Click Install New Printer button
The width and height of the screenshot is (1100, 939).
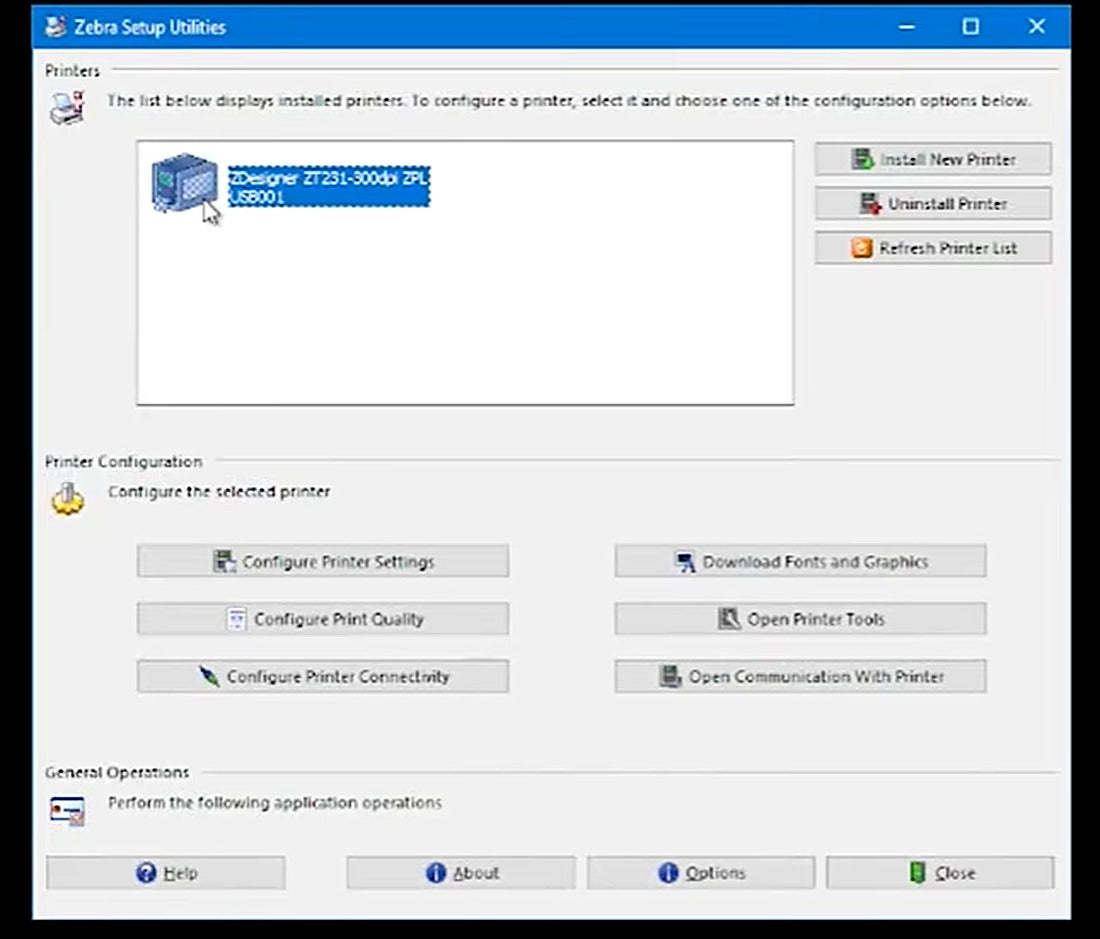click(x=933, y=159)
